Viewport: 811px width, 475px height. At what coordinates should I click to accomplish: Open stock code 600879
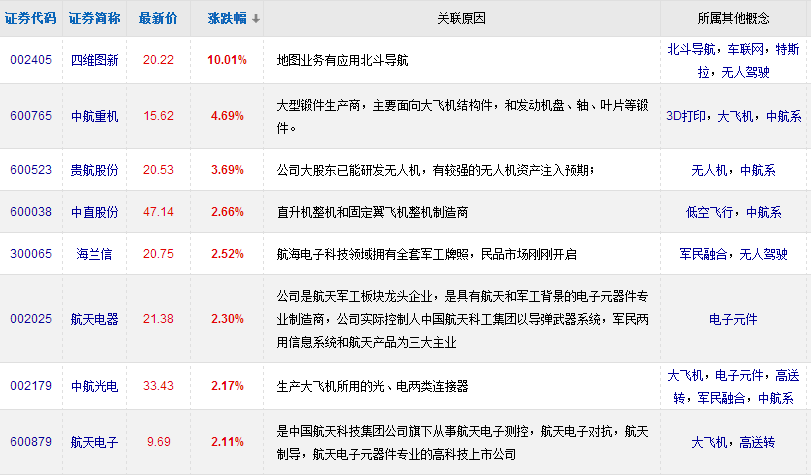tap(31, 442)
